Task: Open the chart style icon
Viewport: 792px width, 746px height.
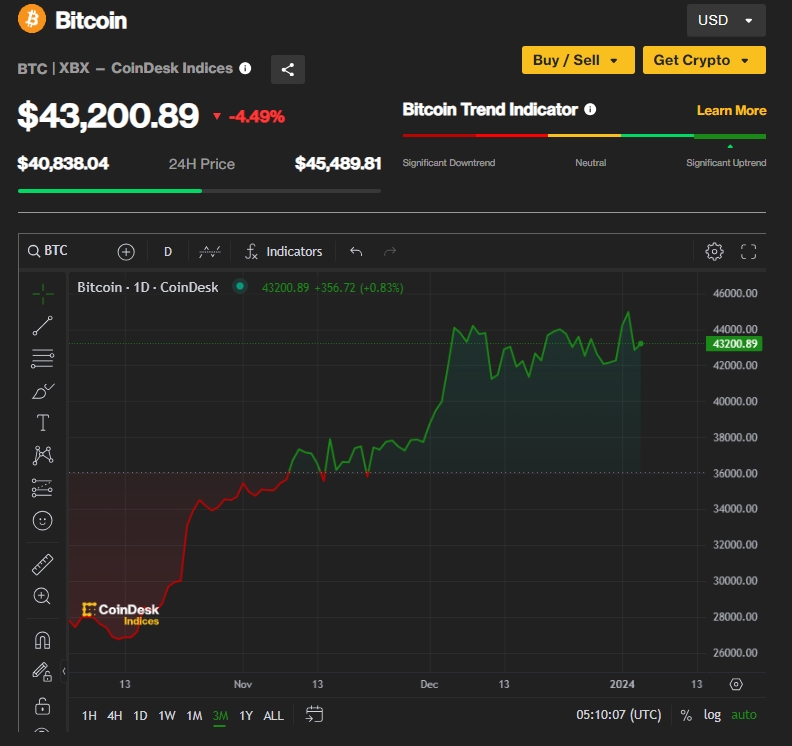Action: pos(210,252)
